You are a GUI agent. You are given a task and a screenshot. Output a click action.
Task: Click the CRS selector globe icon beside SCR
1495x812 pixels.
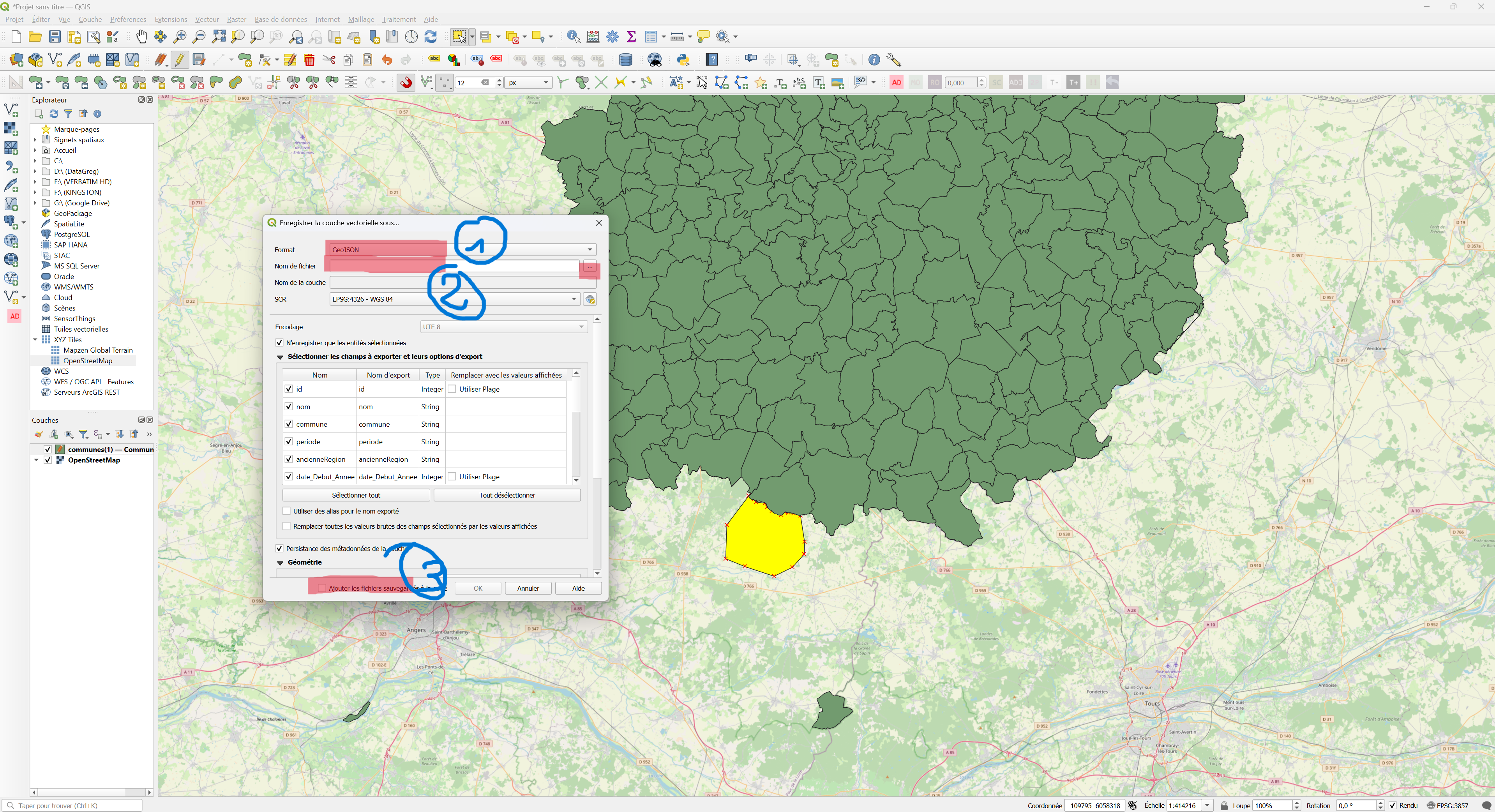pyautogui.click(x=590, y=300)
